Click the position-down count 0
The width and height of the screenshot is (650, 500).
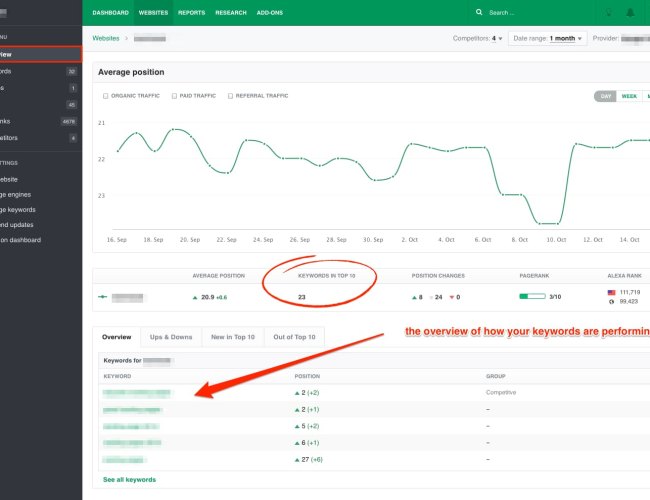[458, 297]
